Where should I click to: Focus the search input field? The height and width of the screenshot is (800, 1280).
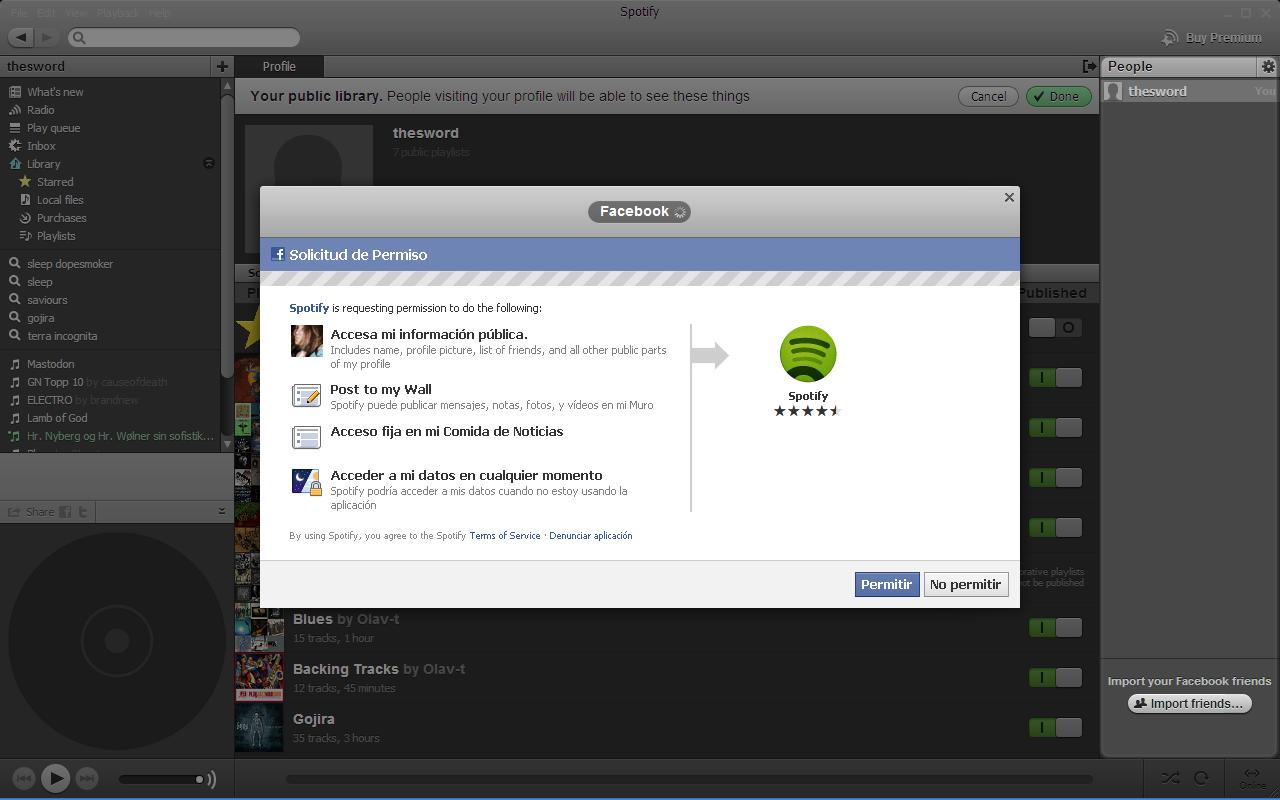pyautogui.click(x=184, y=37)
